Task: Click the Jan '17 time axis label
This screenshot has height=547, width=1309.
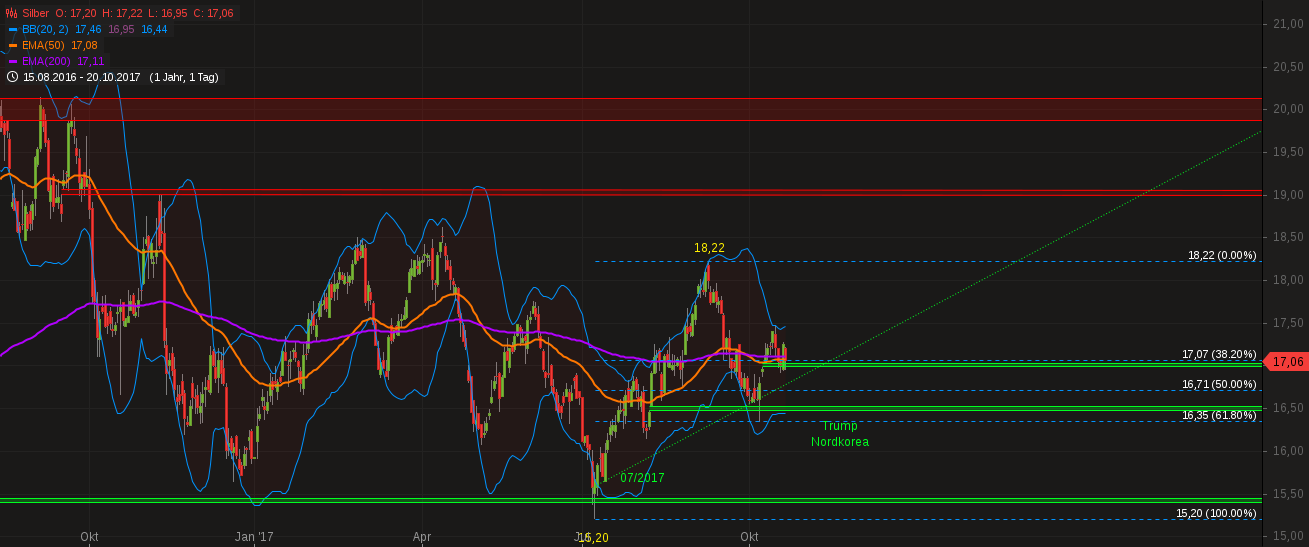Action: click(254, 537)
